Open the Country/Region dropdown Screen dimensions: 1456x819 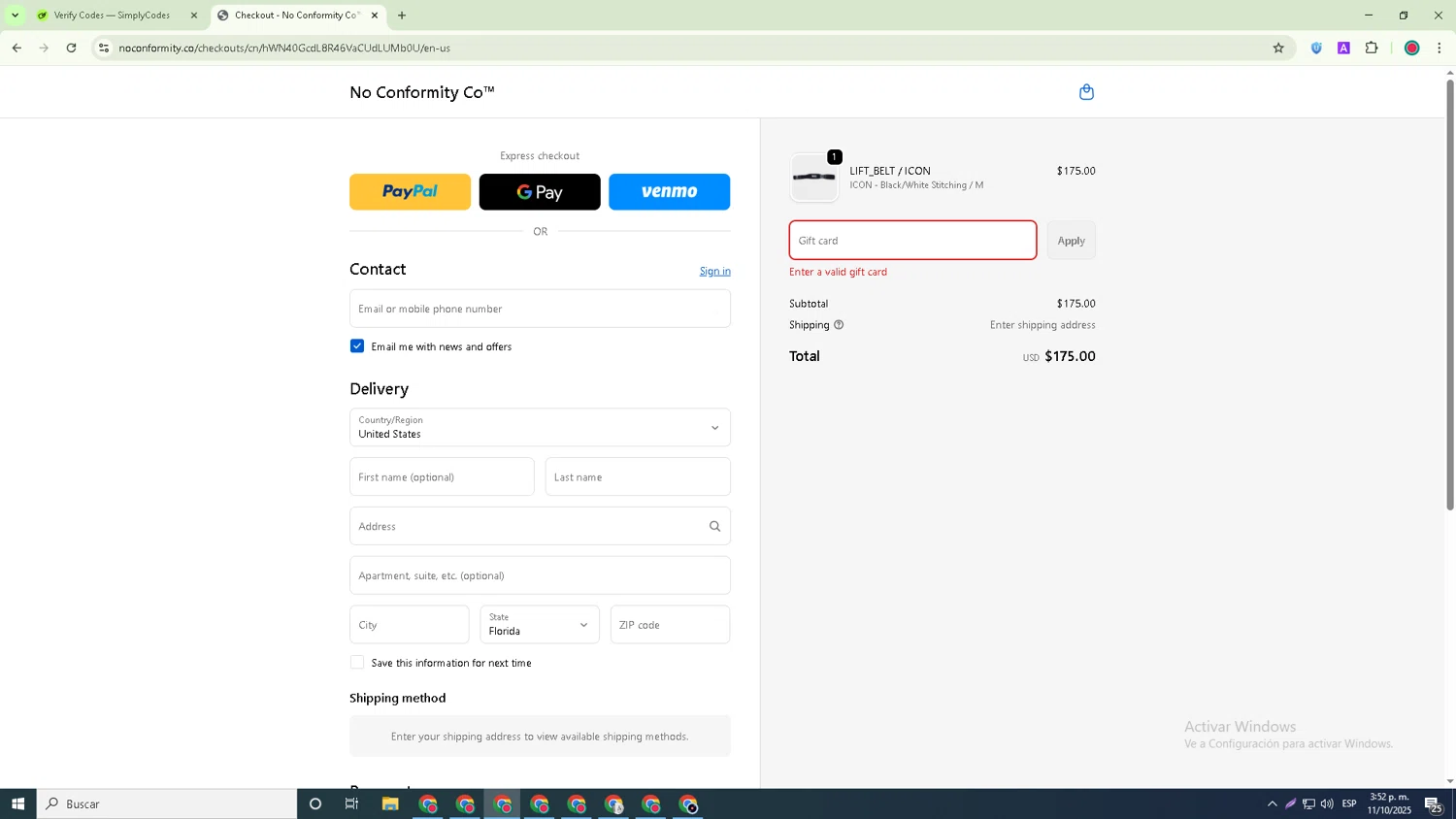click(540, 428)
